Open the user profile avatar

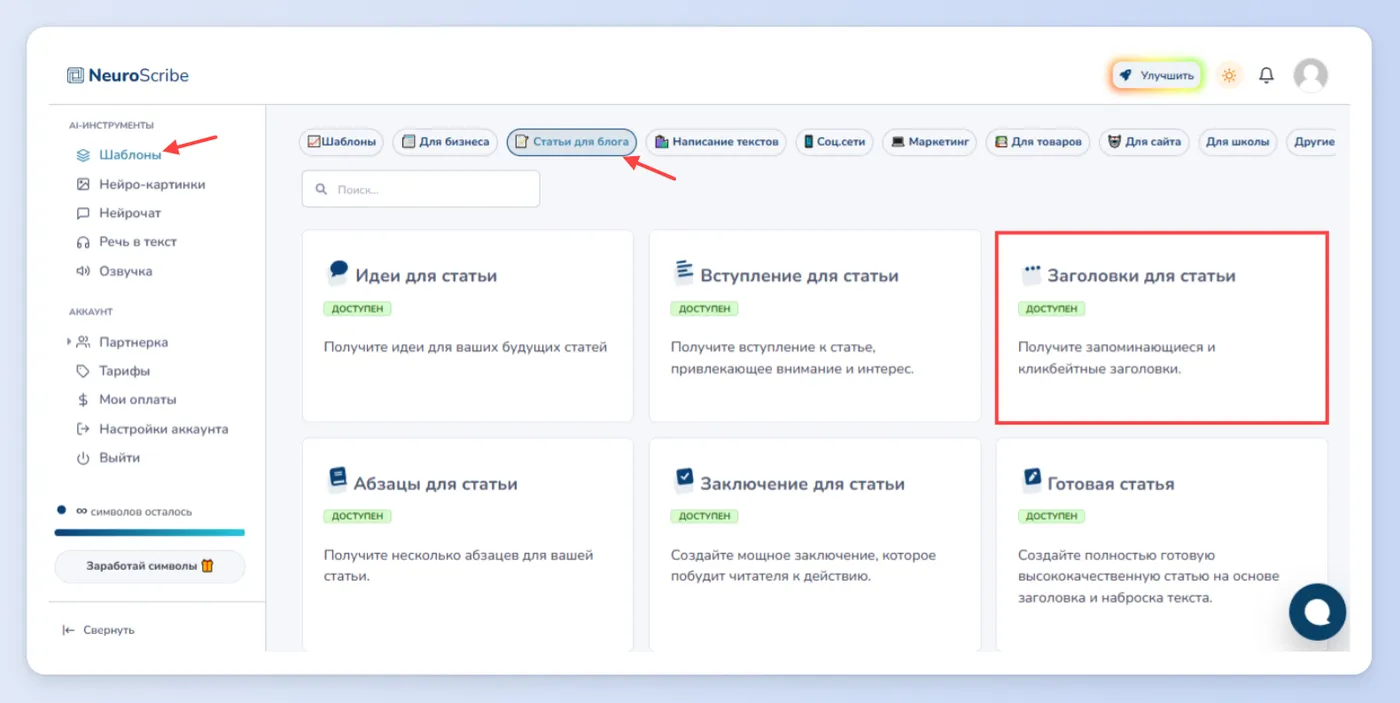point(1310,75)
